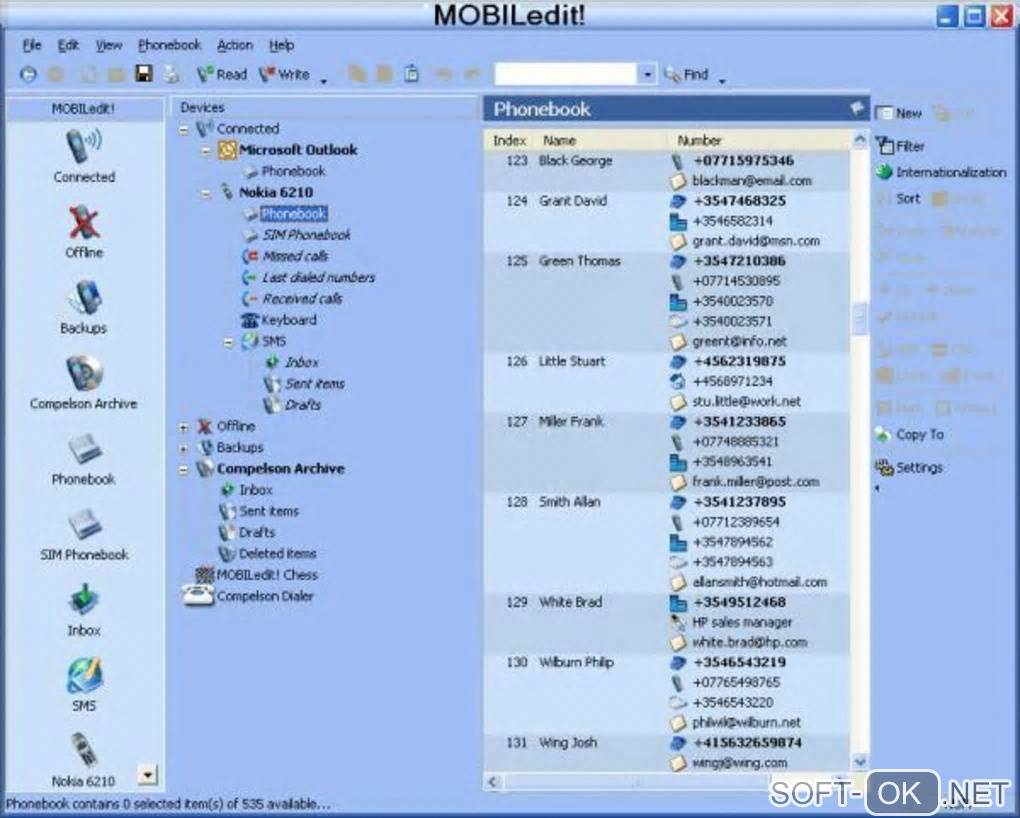1020x818 pixels.
Task: Click the back arrow toolbar icon
Action: point(28,74)
